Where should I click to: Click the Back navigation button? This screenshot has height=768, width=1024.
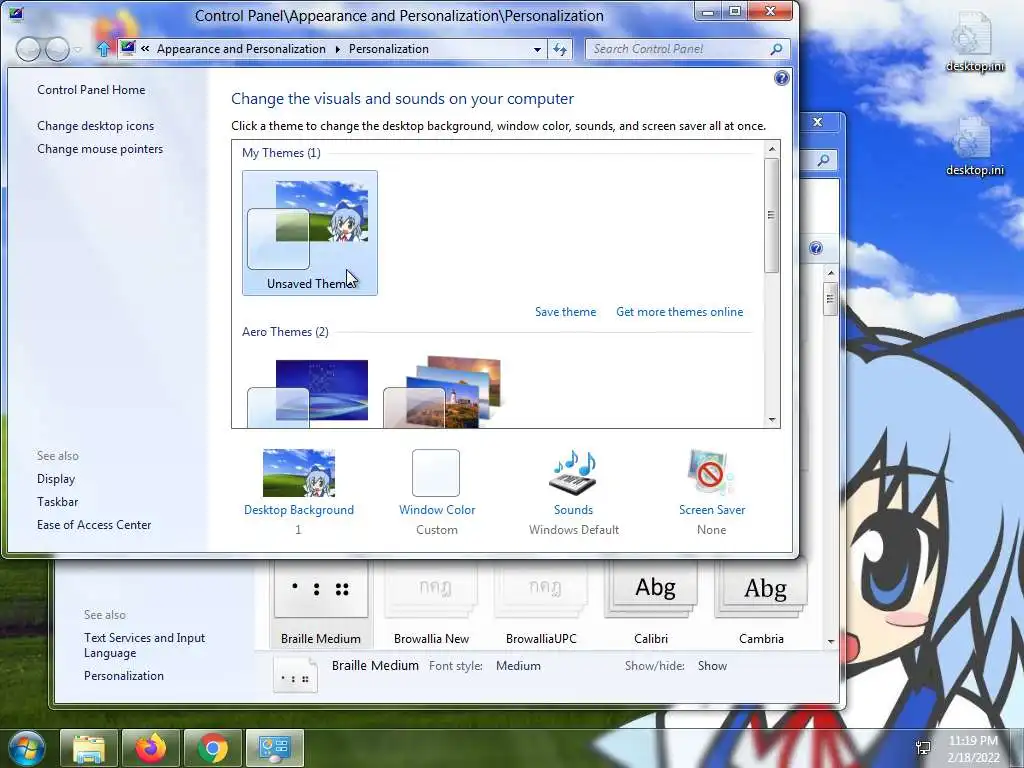28,49
